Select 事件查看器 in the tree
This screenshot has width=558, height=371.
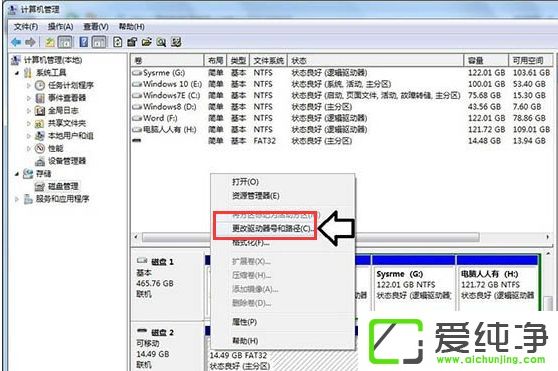point(67,98)
